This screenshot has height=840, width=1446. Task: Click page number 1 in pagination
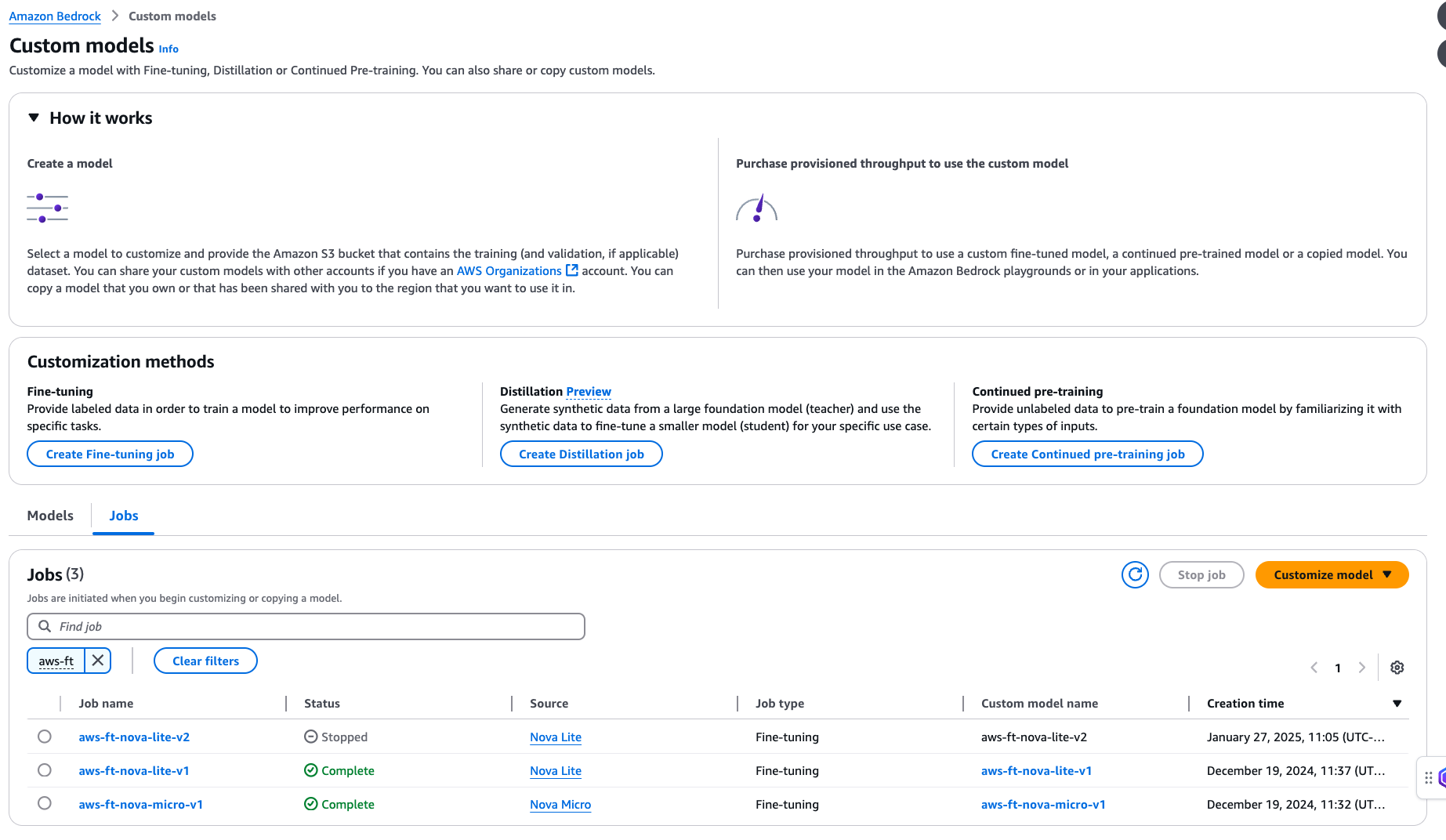click(x=1338, y=668)
